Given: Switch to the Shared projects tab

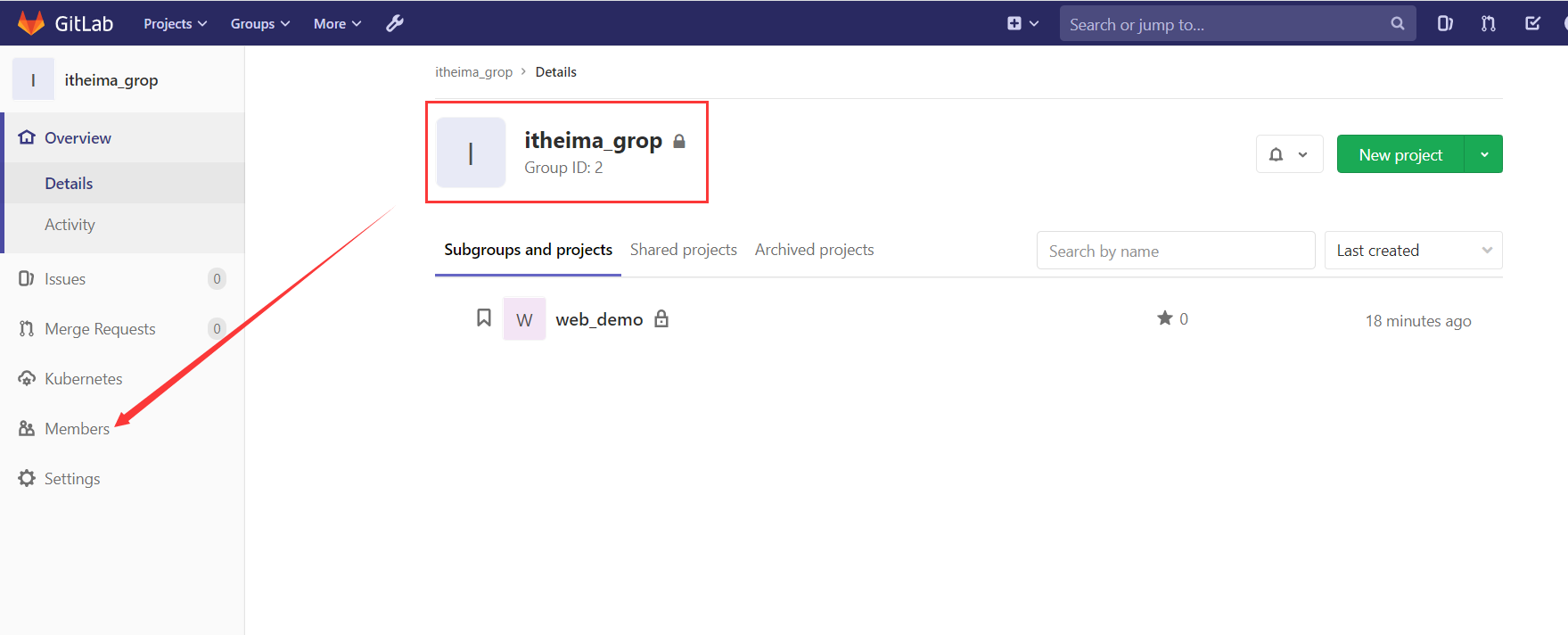Looking at the screenshot, I should point(683,250).
